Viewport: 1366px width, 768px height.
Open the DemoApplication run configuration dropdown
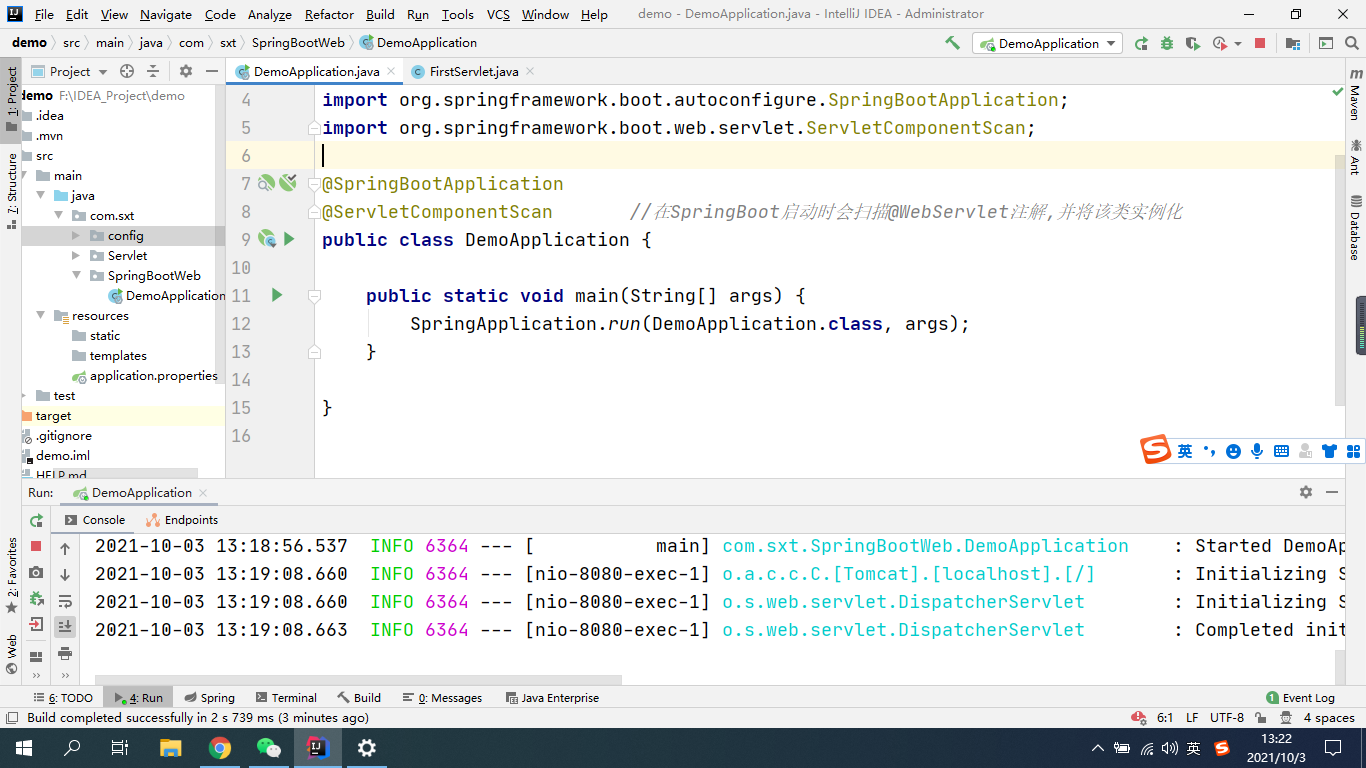click(1047, 43)
